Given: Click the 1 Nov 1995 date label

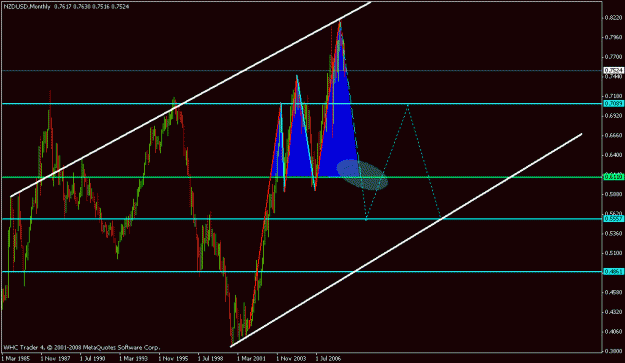Looking at the screenshot, I should pyautogui.click(x=173, y=358).
